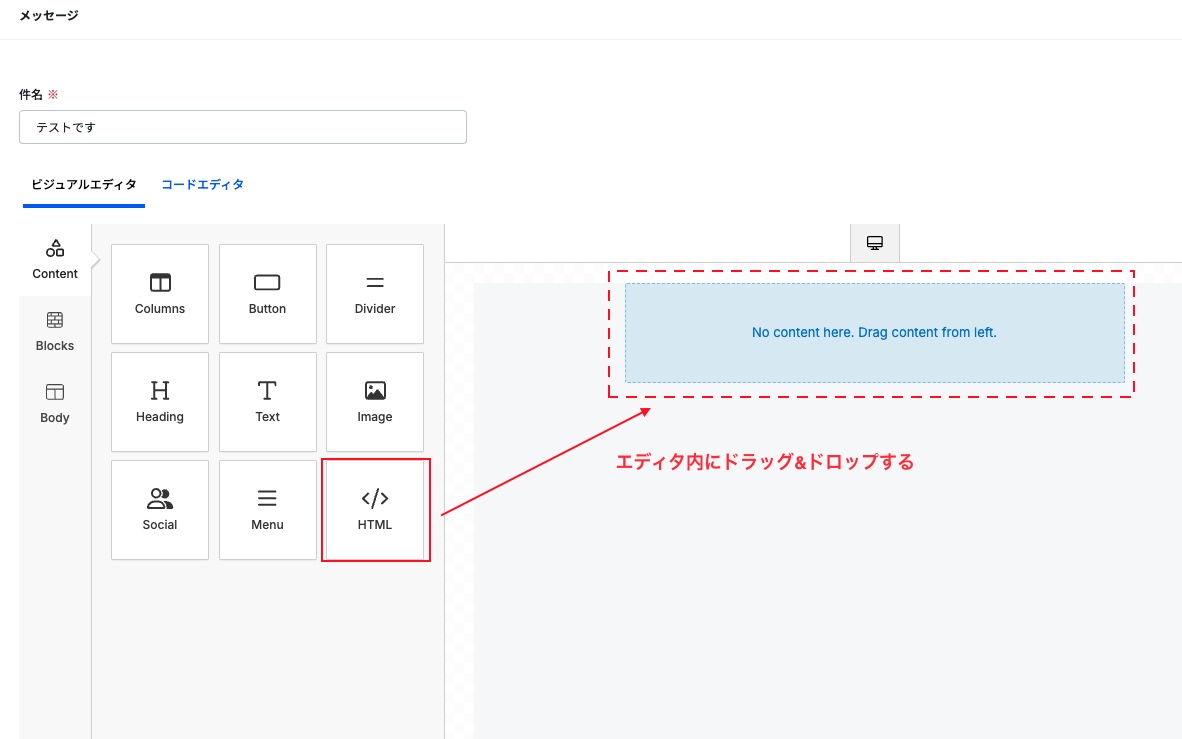Open the Content sidebar tab
The width and height of the screenshot is (1182, 739).
(55, 260)
